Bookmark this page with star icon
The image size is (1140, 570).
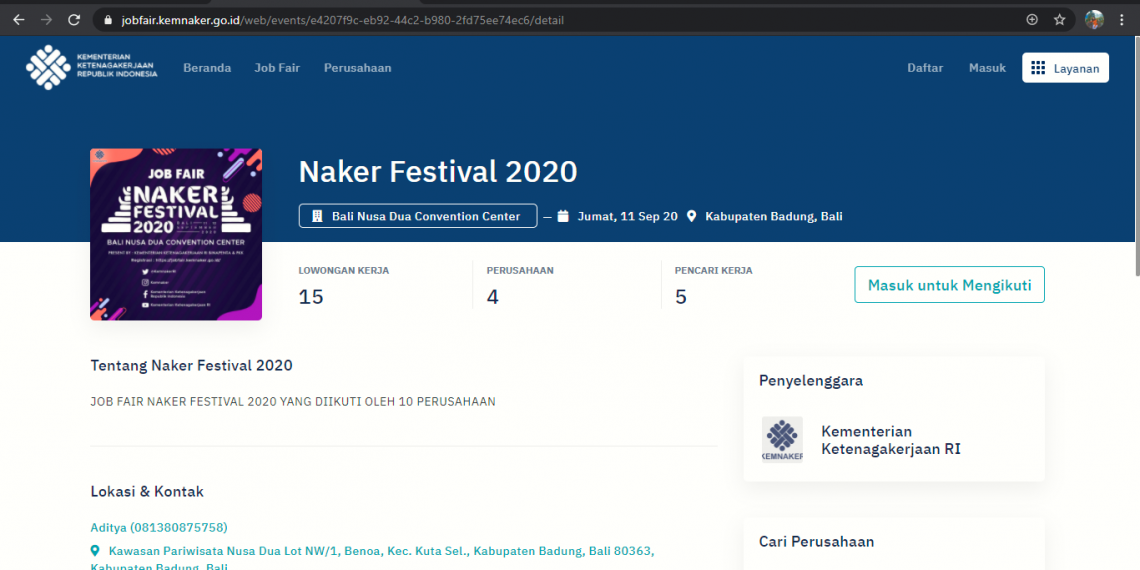[1059, 20]
